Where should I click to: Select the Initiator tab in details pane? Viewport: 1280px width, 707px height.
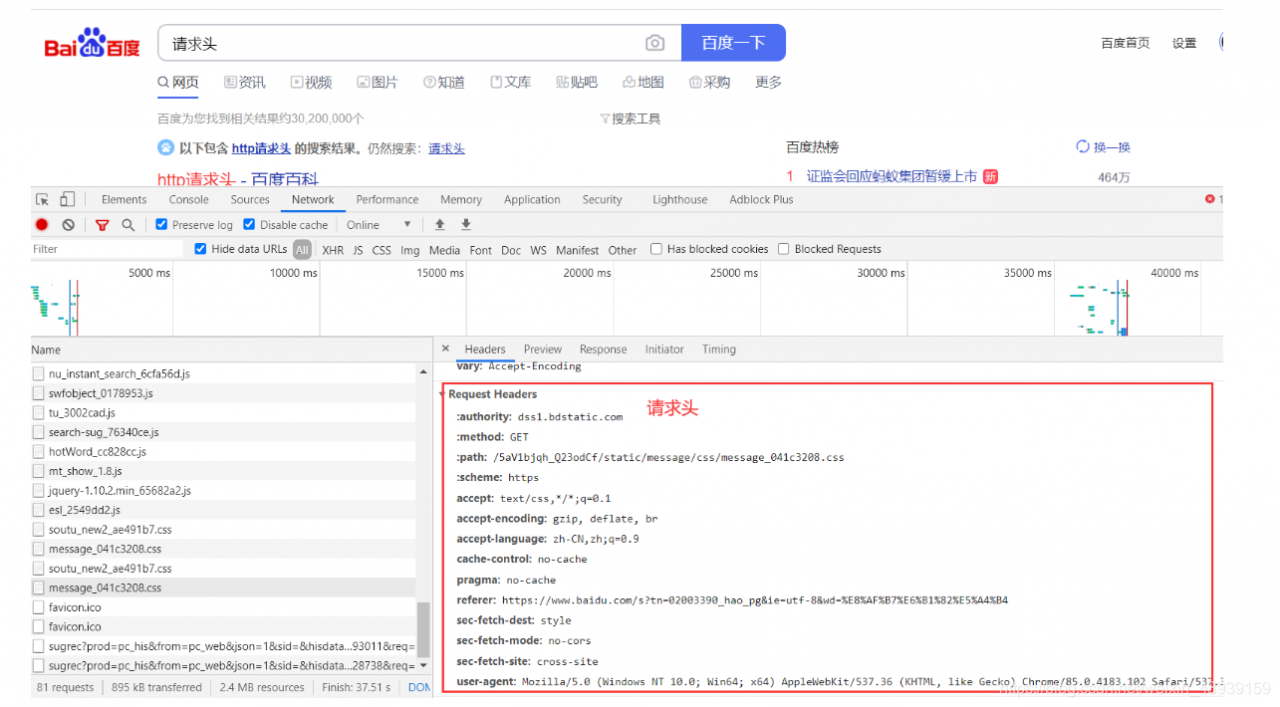click(664, 349)
